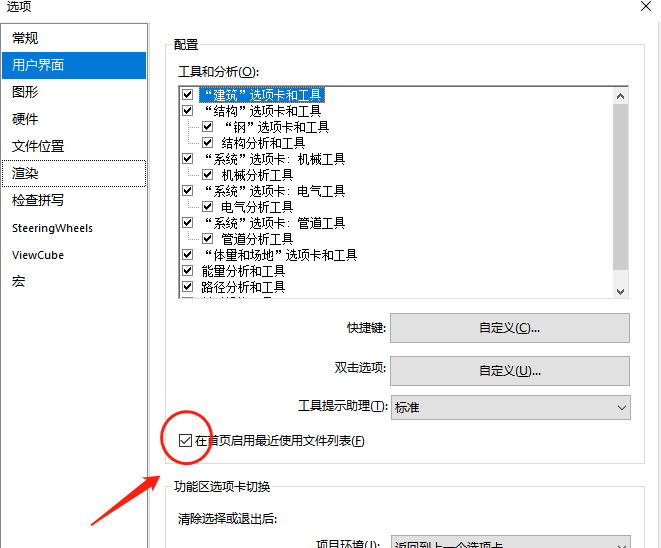Toggle the “钢”选项卡和工具 checkbox

[x=207, y=126]
